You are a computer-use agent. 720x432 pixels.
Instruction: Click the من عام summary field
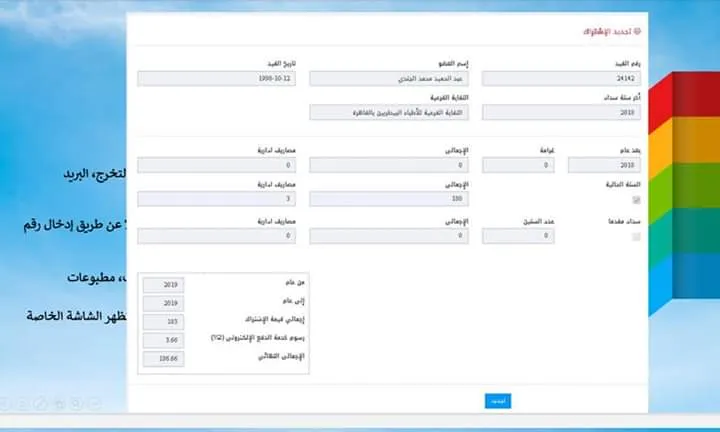[x=163, y=285]
